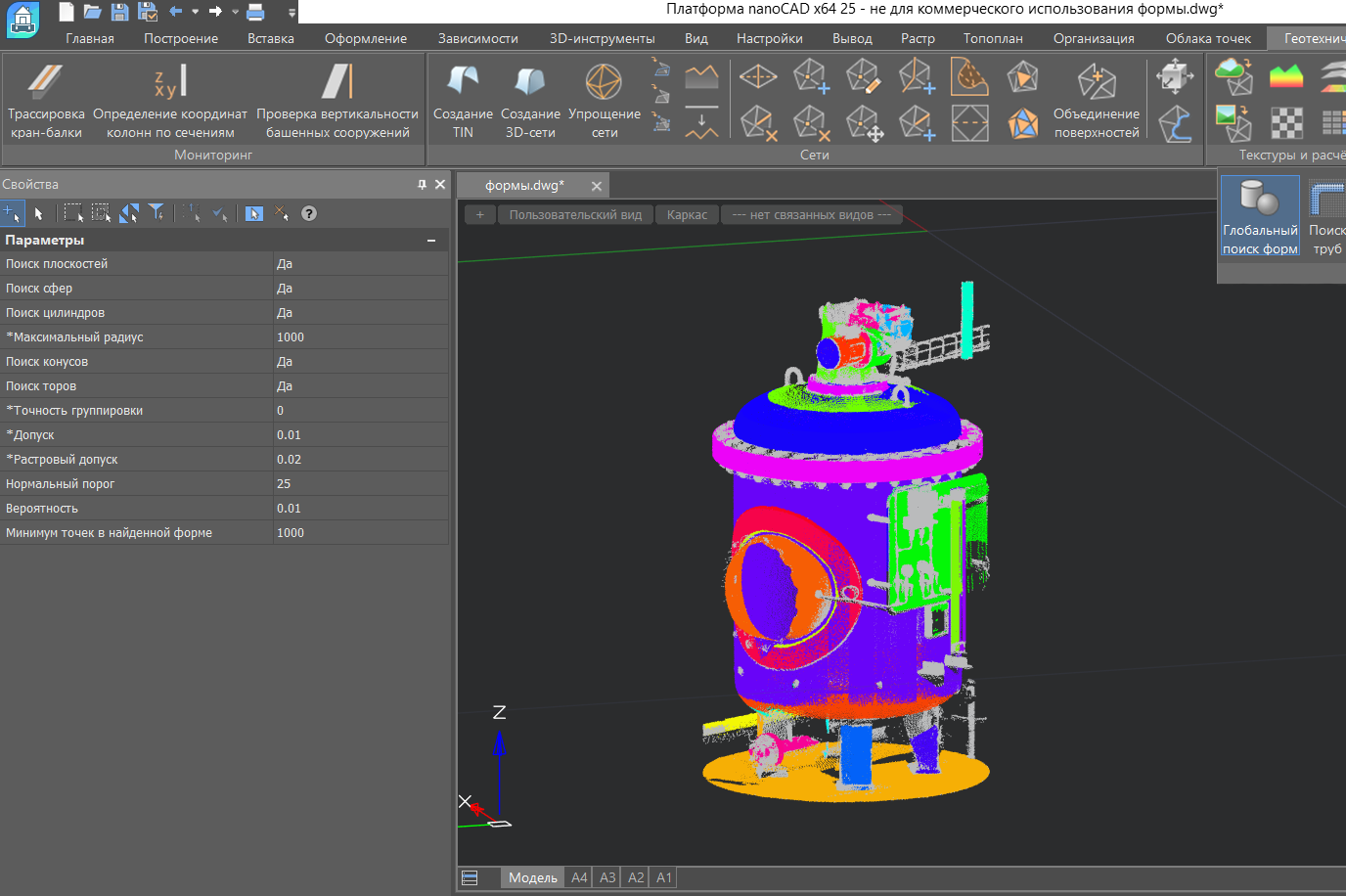
Task: Toggle the Поиск торов value Да
Action: pos(360,386)
